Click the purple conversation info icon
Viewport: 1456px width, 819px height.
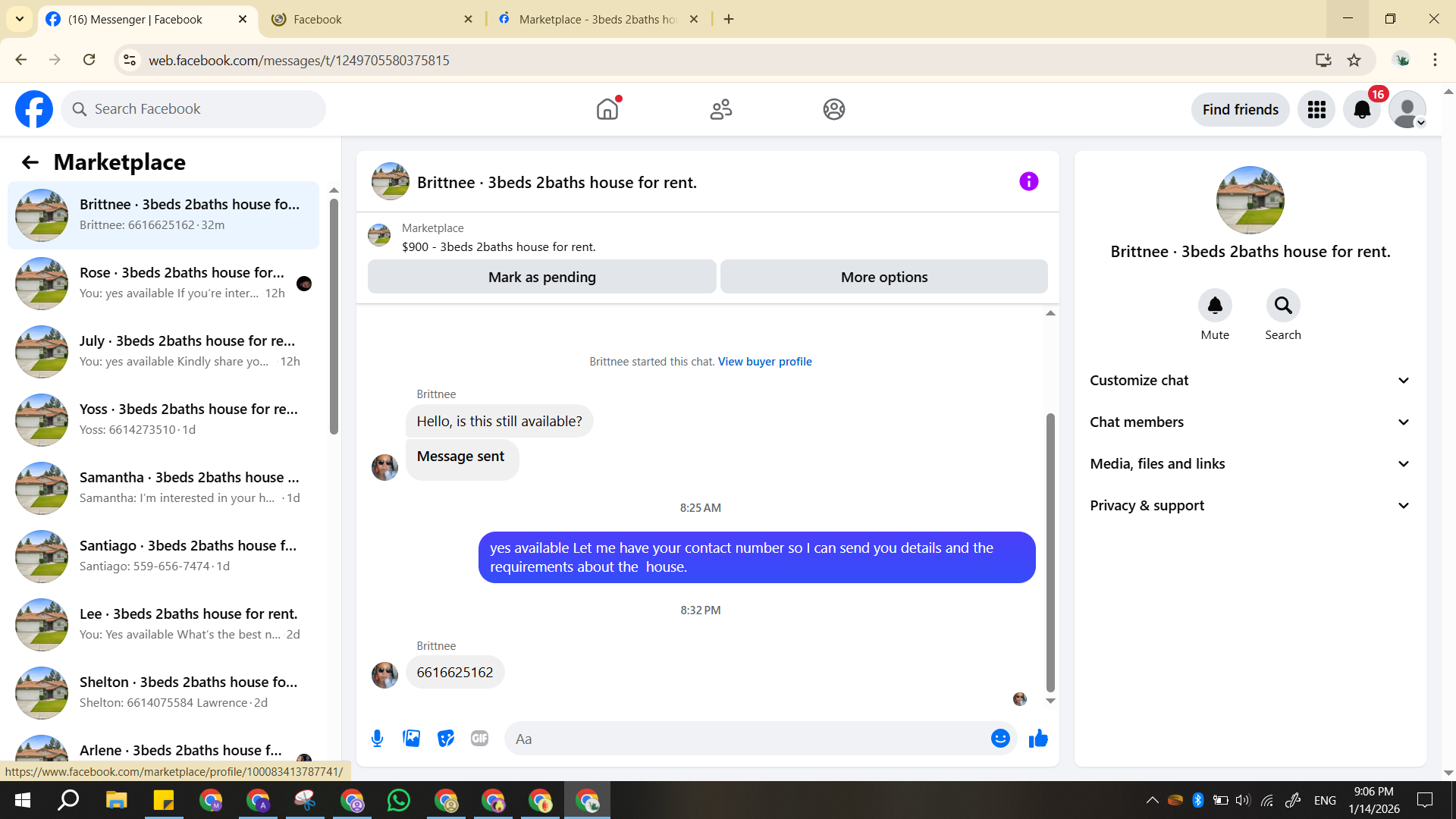point(1028,182)
